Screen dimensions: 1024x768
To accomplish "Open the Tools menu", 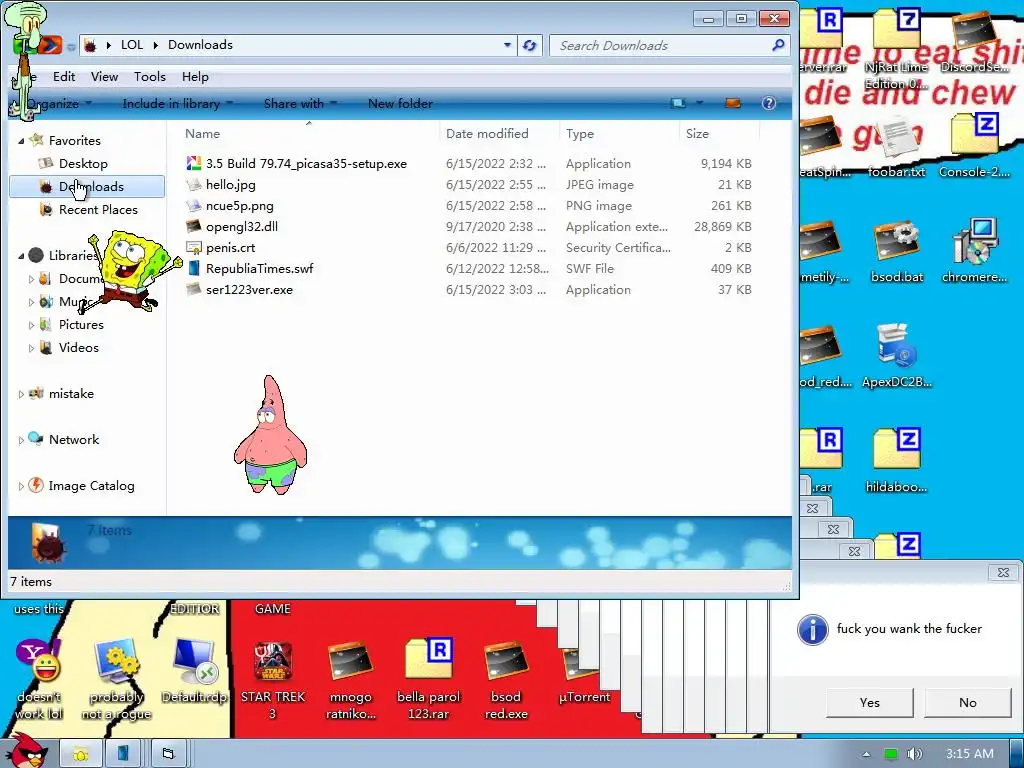I will 150,76.
